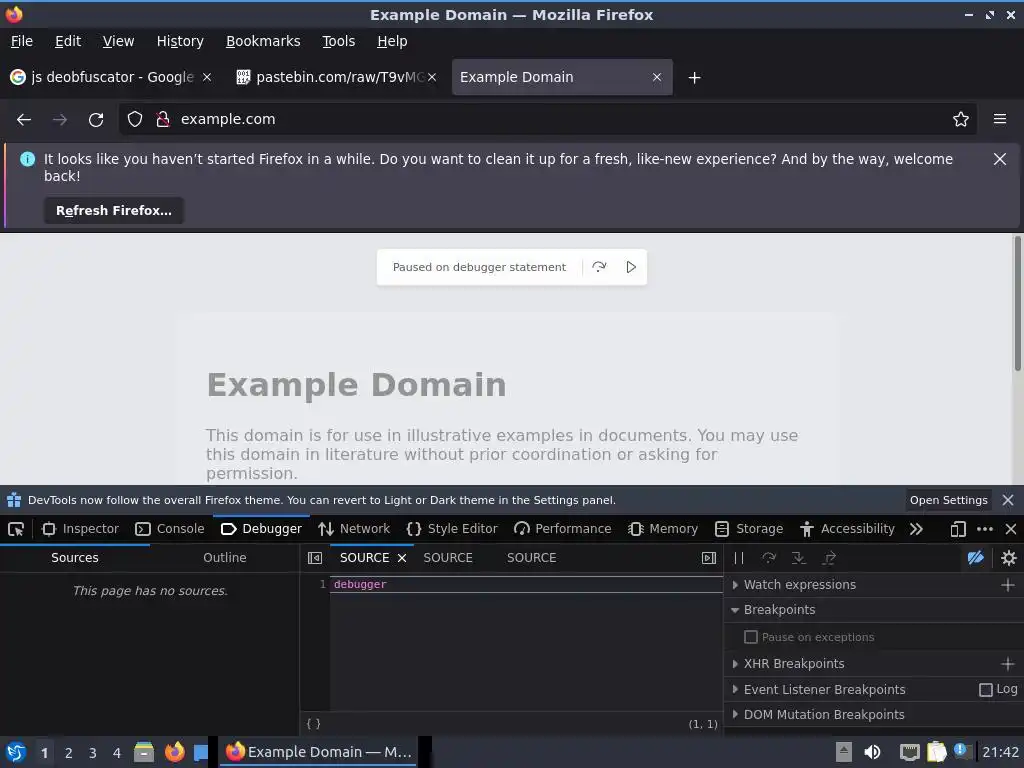Enable Log checkbox for event listeners

point(985,690)
